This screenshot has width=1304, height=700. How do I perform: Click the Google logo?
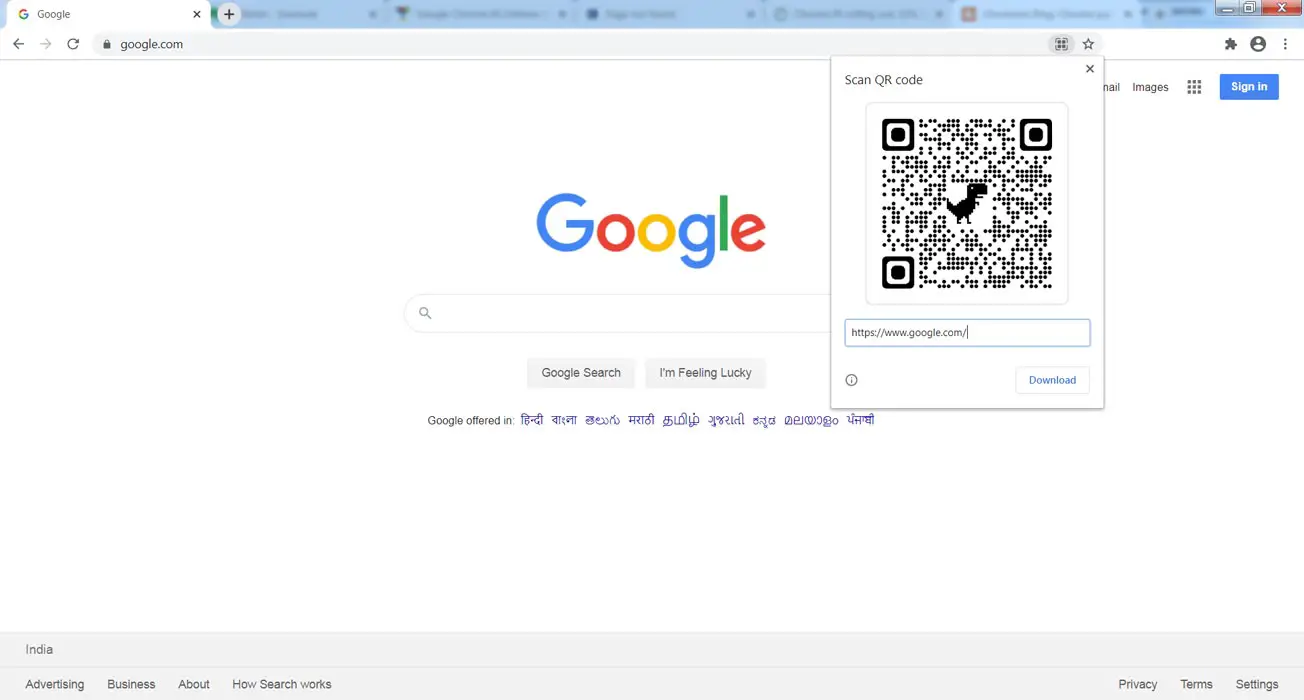tap(651, 230)
